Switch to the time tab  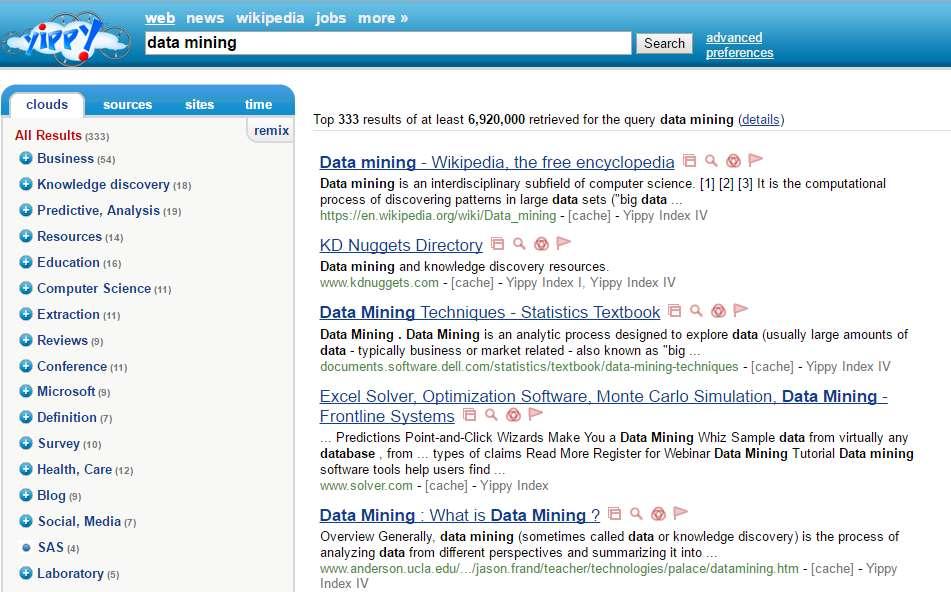coord(258,104)
